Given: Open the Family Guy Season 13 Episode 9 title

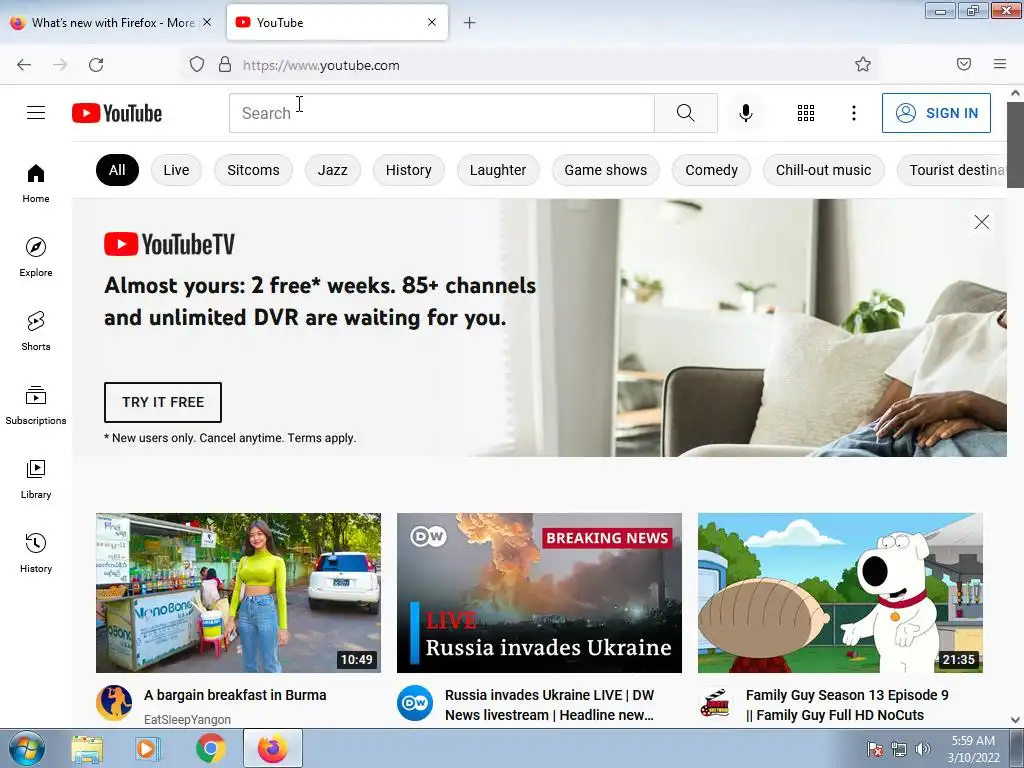Looking at the screenshot, I should (847, 705).
